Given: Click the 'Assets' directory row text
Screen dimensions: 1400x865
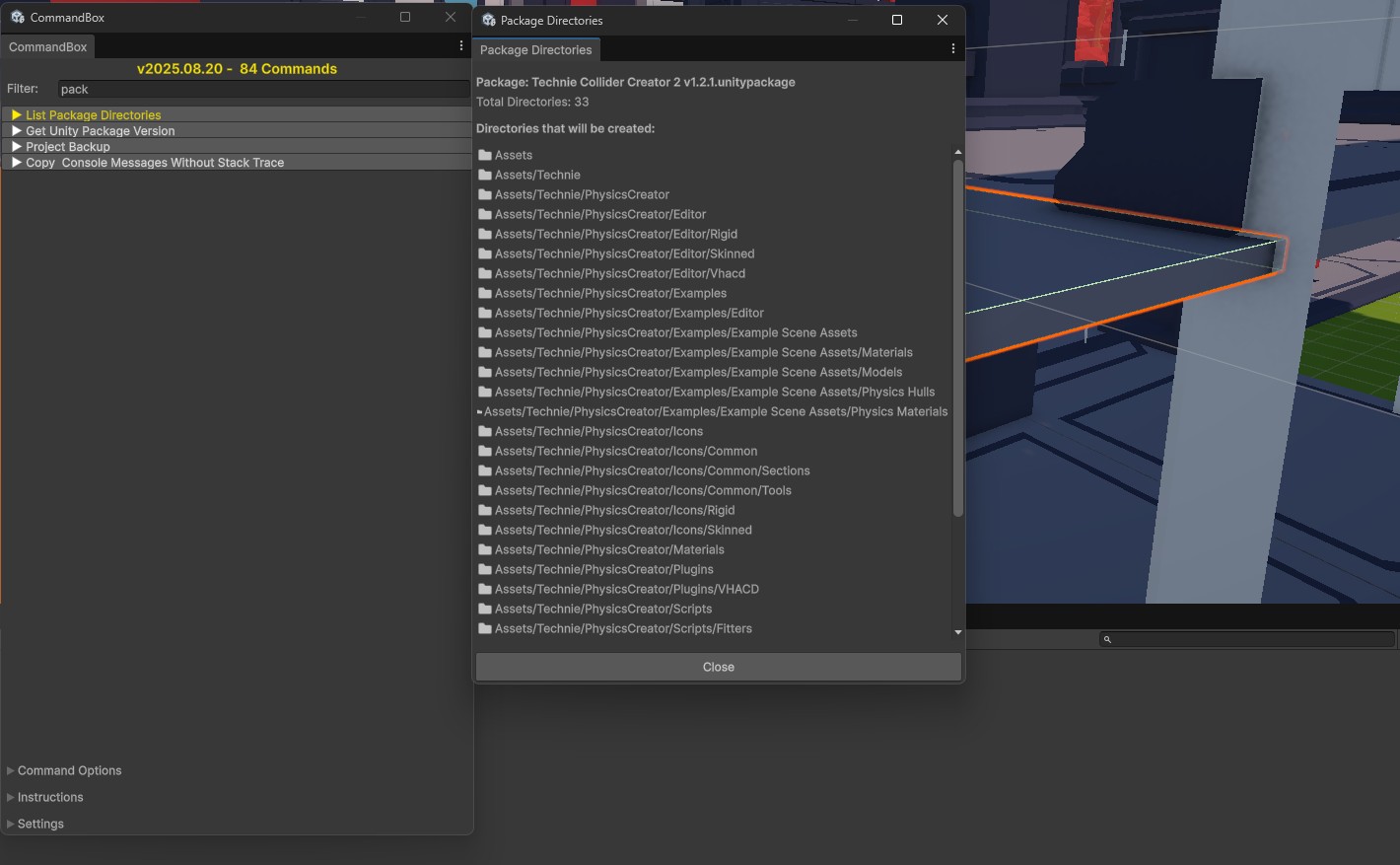Looking at the screenshot, I should [x=514, y=155].
